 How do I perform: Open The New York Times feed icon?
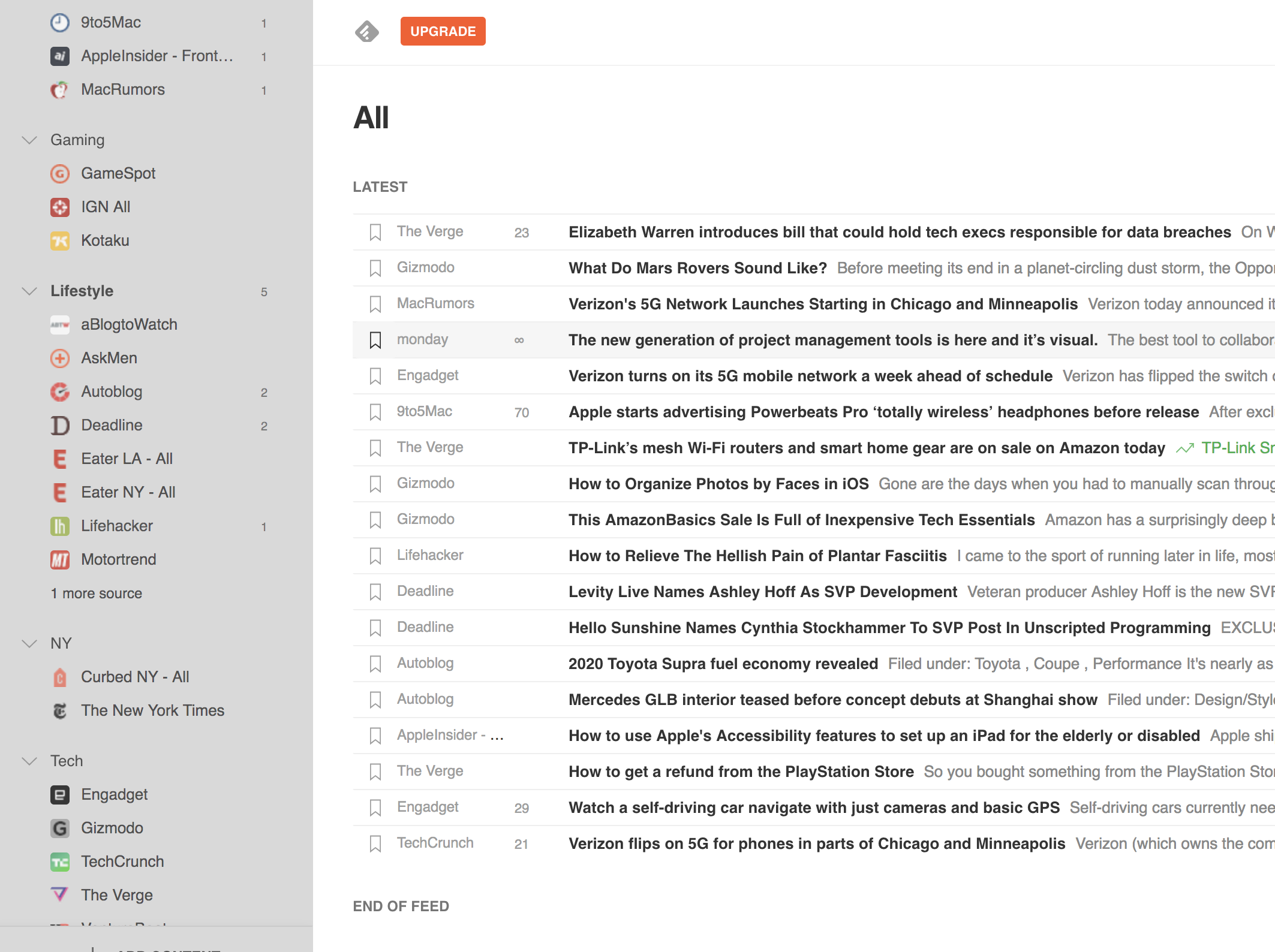(x=59, y=711)
